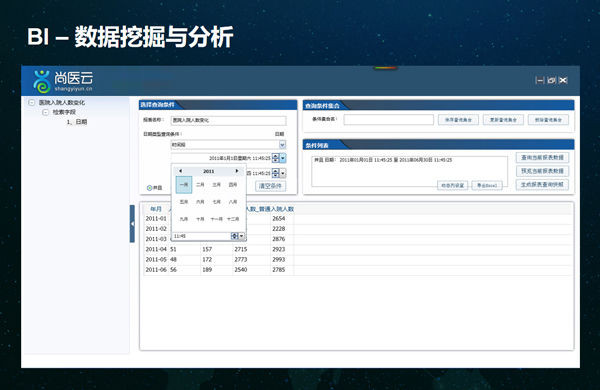Click the 导出Excel button
Image resolution: width=600 pixels, height=390 pixels.
(x=487, y=185)
